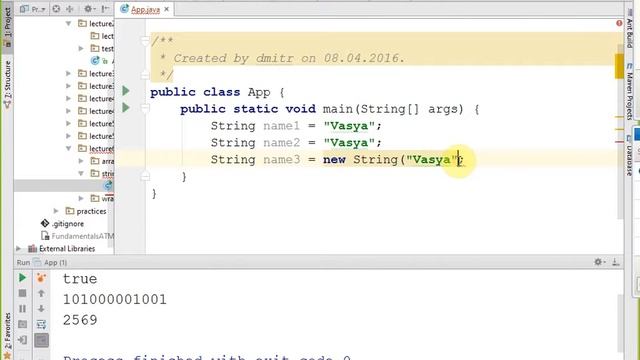Click the Collapse All icon in Project toolbar

[x=69, y=9]
